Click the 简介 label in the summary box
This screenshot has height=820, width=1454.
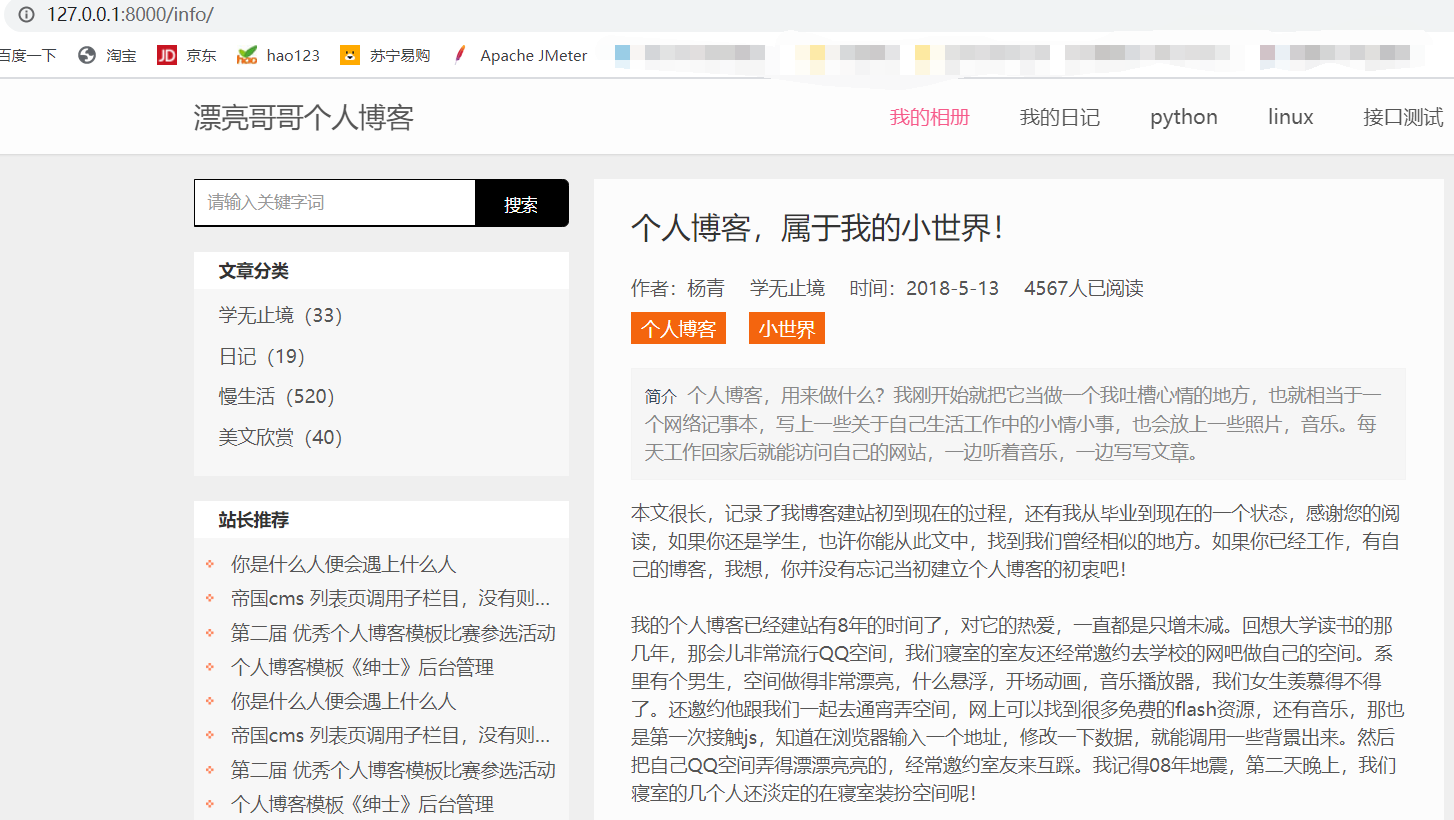pyautogui.click(x=661, y=397)
